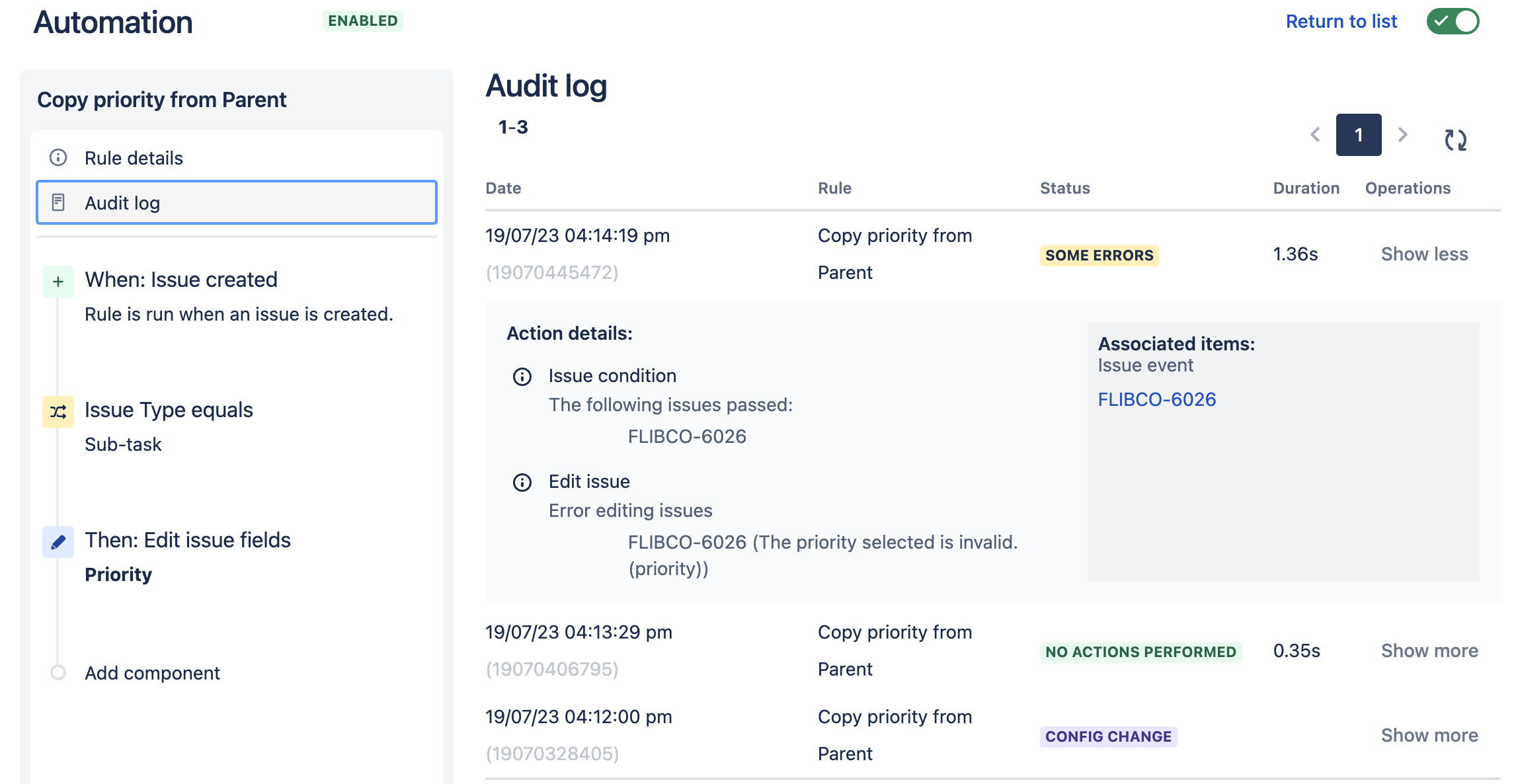Select the yellow shuffle condition icon
The height and width of the screenshot is (784, 1518).
point(58,412)
